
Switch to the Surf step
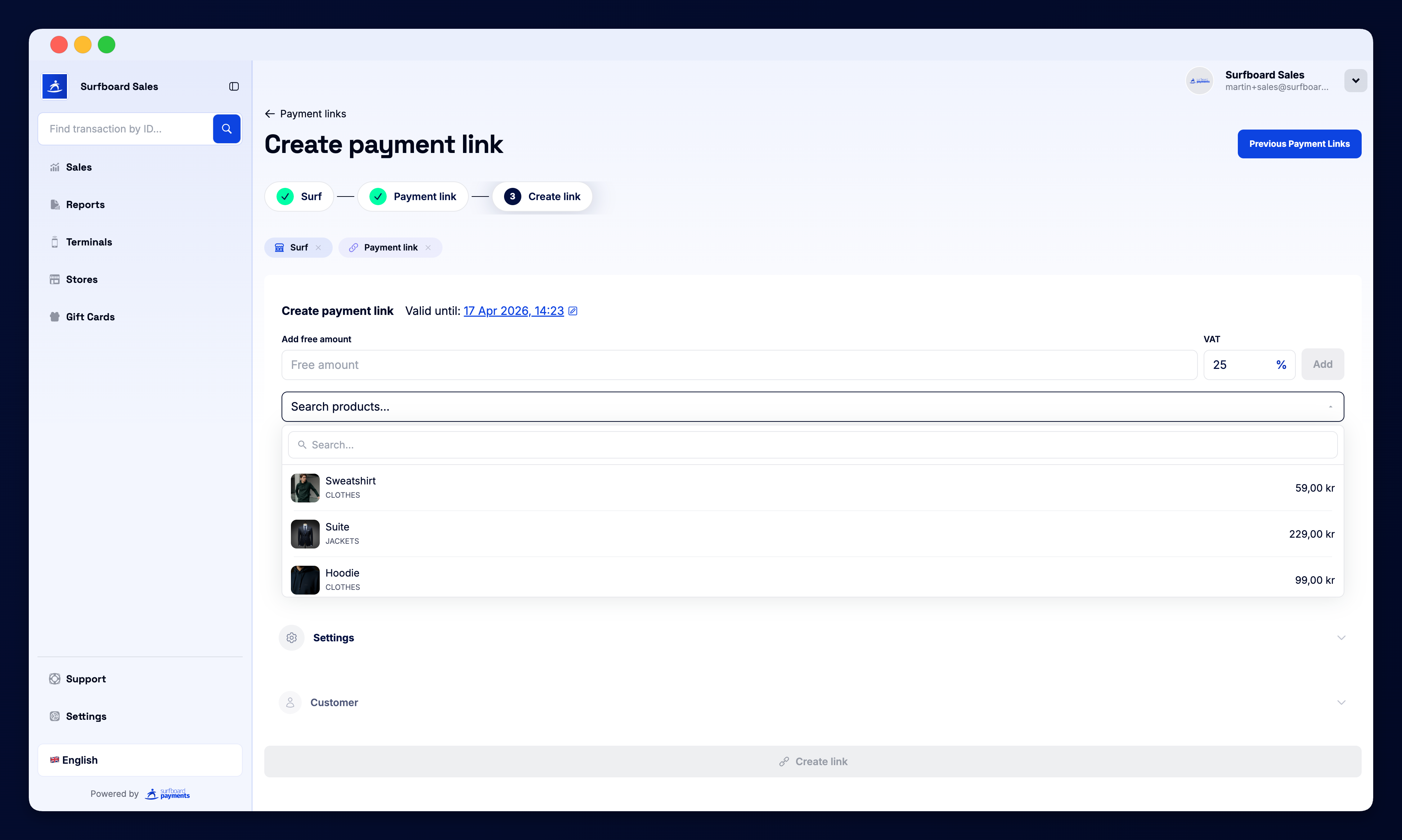(x=299, y=197)
